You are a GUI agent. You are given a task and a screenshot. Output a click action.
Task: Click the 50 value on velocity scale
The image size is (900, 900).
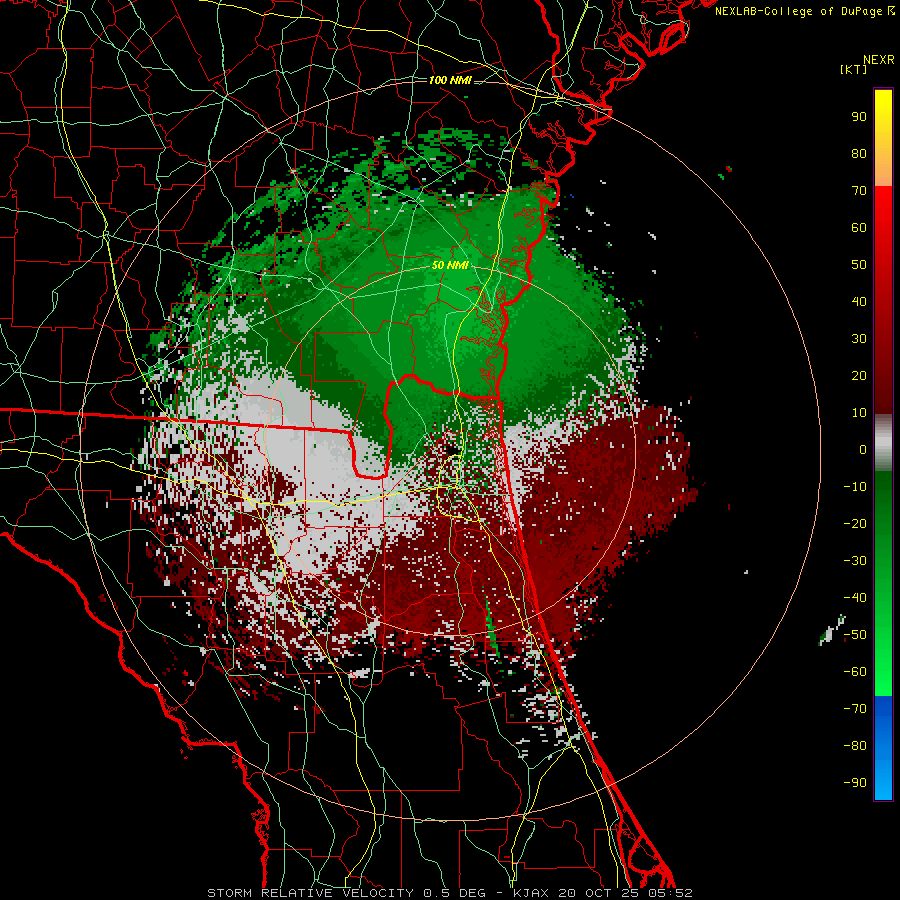[859, 265]
